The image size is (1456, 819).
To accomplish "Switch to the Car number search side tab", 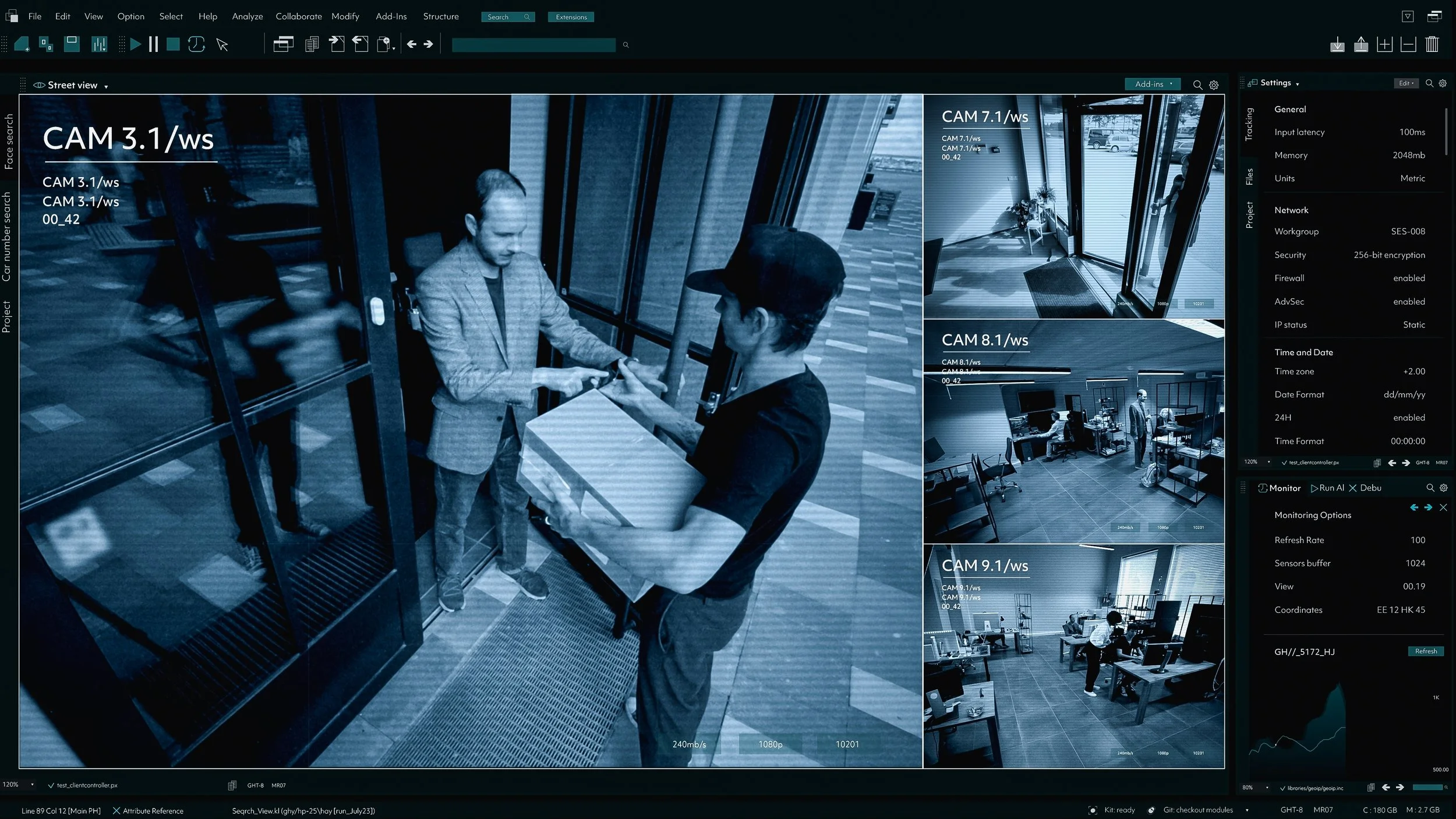I will coord(7,236).
